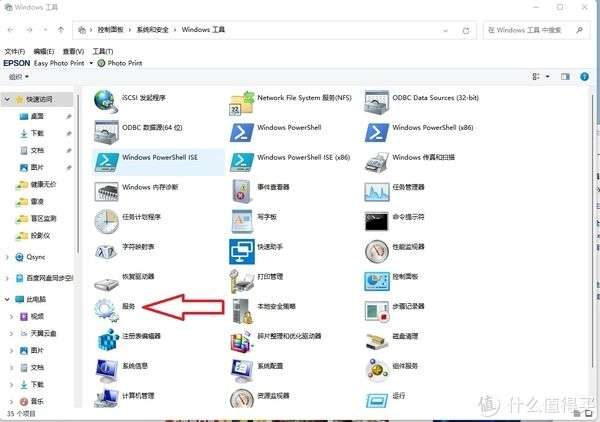Open the 组织 dropdown

(19, 77)
